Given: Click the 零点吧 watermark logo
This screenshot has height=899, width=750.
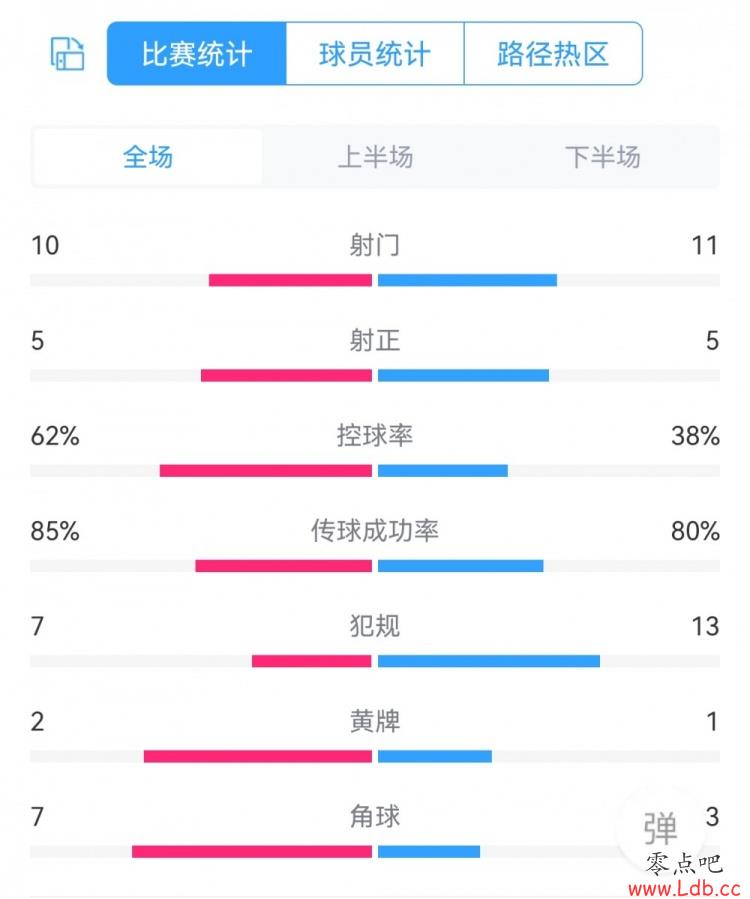Looking at the screenshot, I should (683, 863).
